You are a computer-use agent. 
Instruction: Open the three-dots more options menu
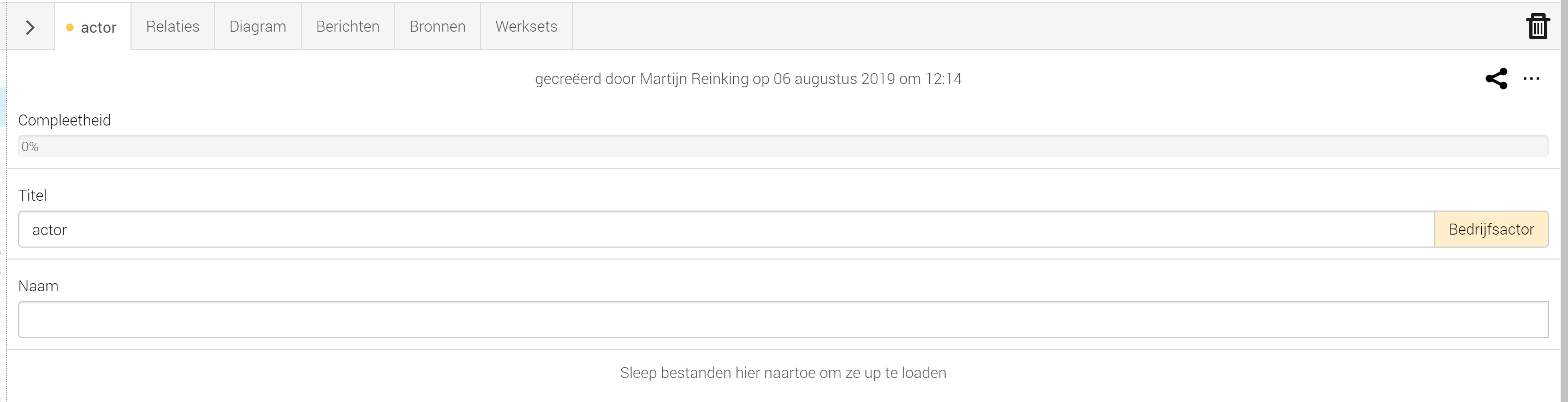(1531, 79)
